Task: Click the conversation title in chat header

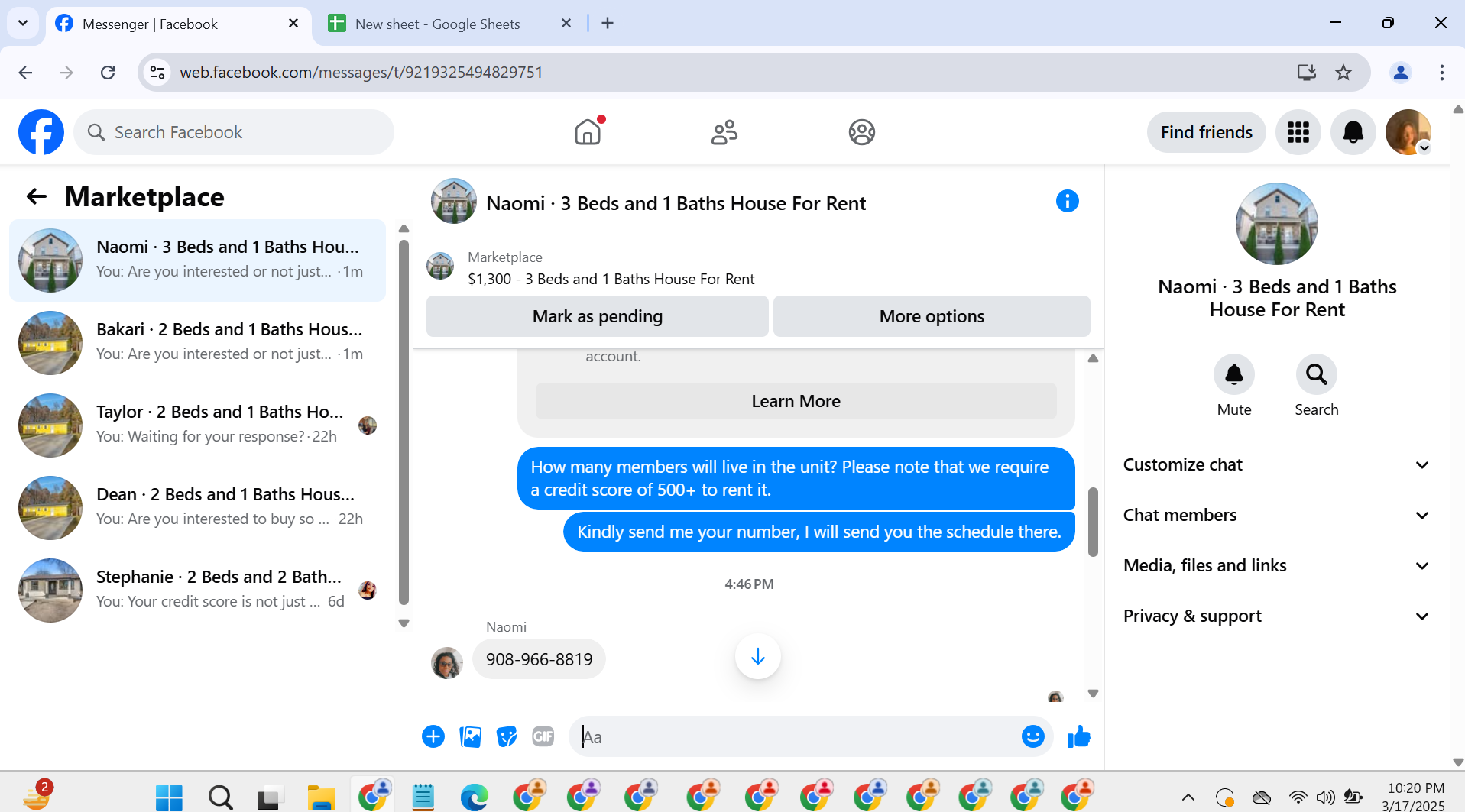Action: pos(676,203)
